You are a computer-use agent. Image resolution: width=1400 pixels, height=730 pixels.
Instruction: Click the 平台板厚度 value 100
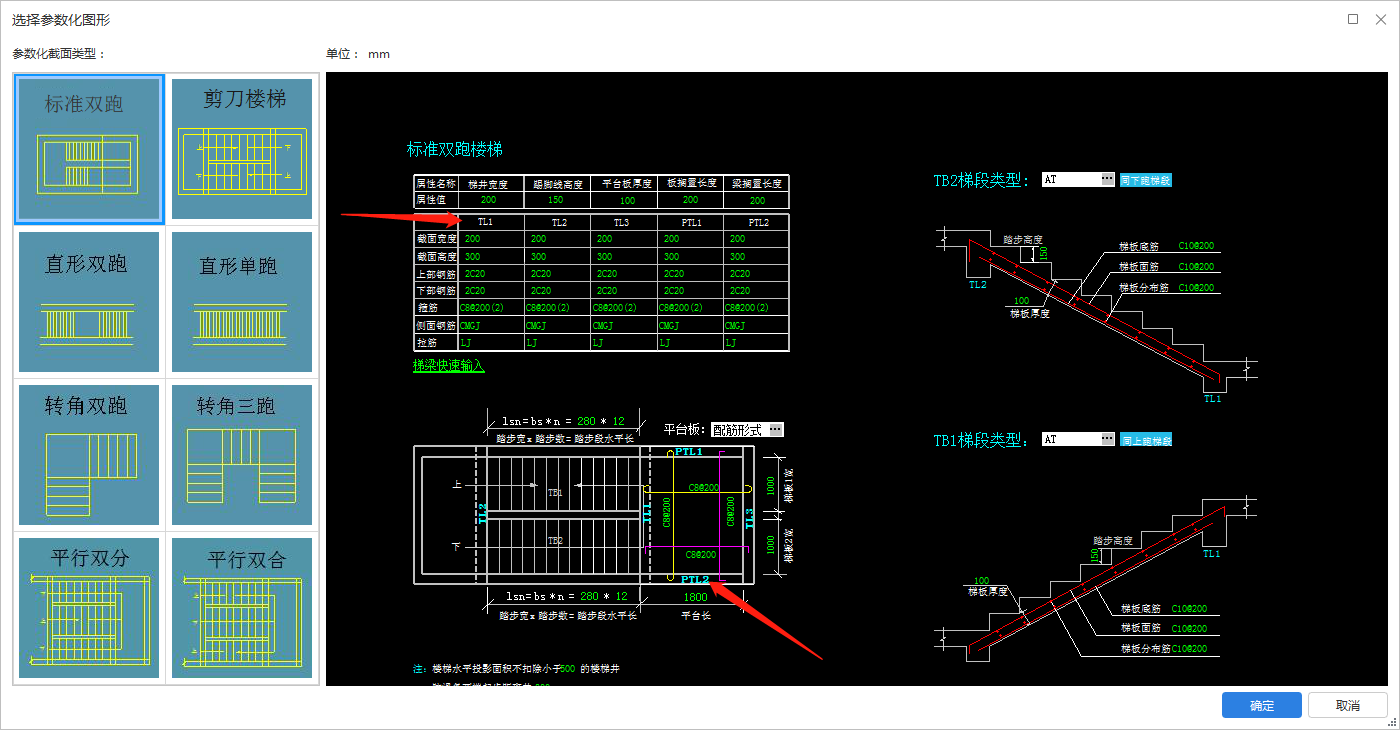point(627,201)
